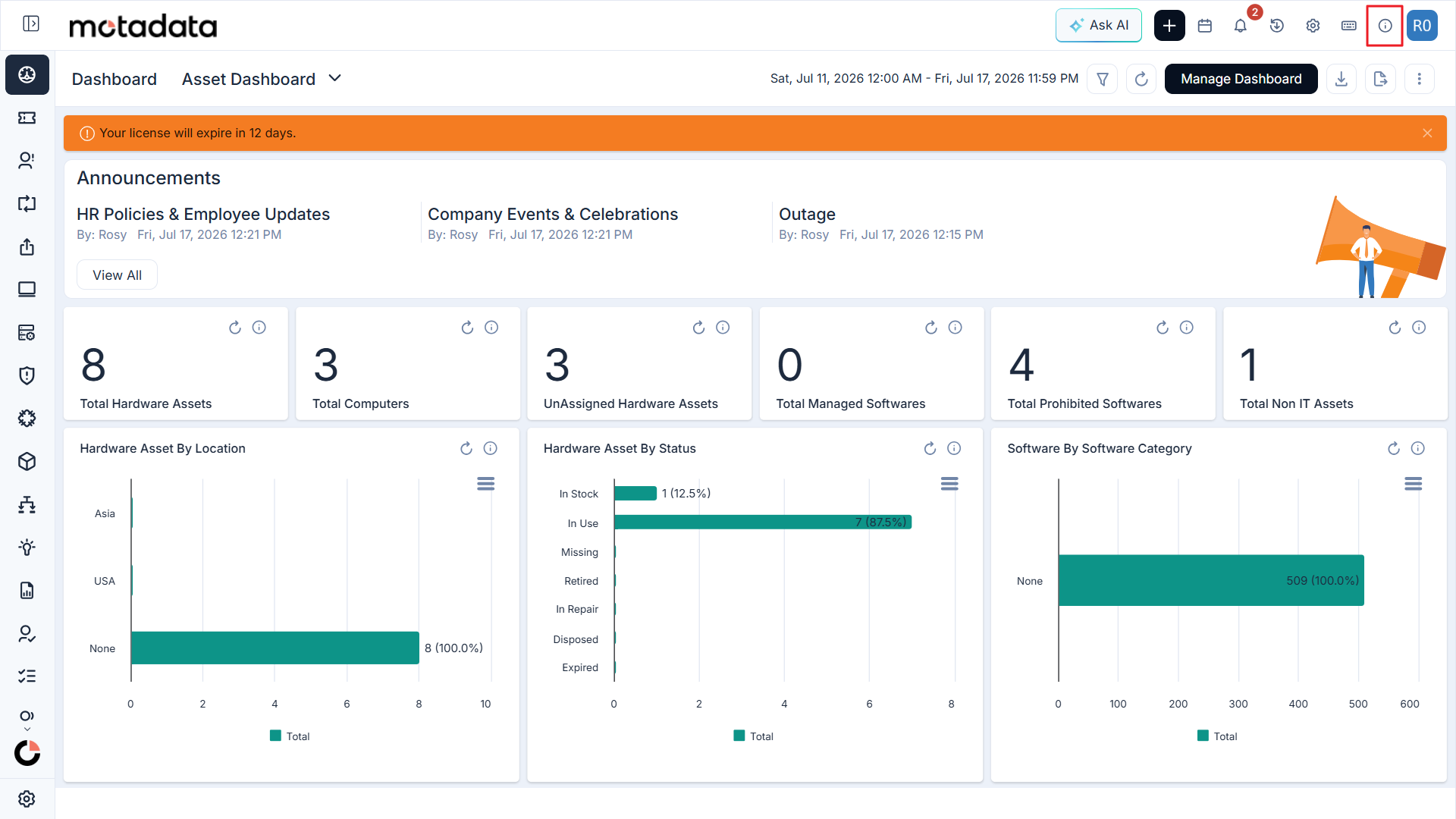The height and width of the screenshot is (819, 1456).
Task: Click the highlighted info icon in header
Action: point(1385,26)
